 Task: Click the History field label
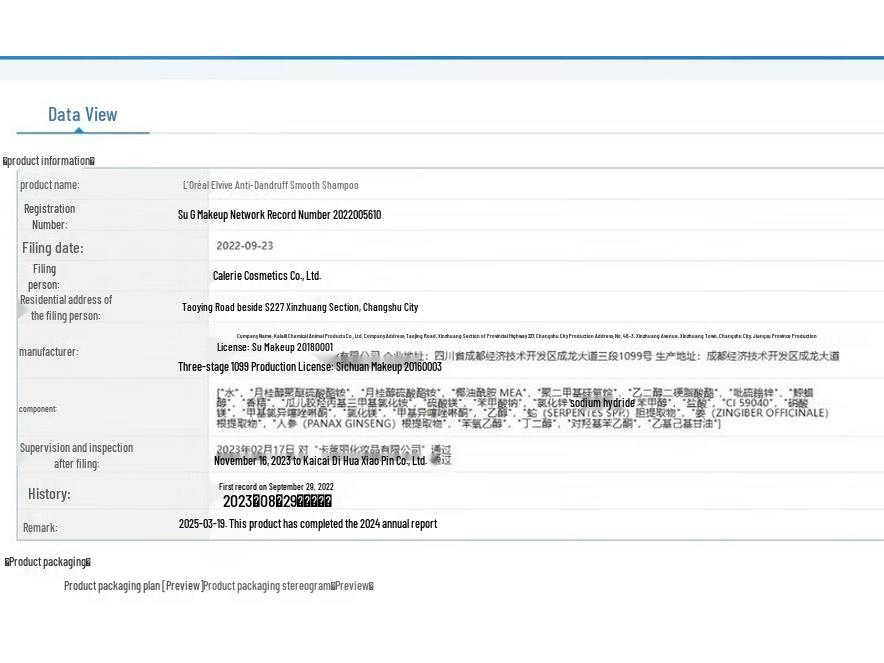[x=49, y=494]
